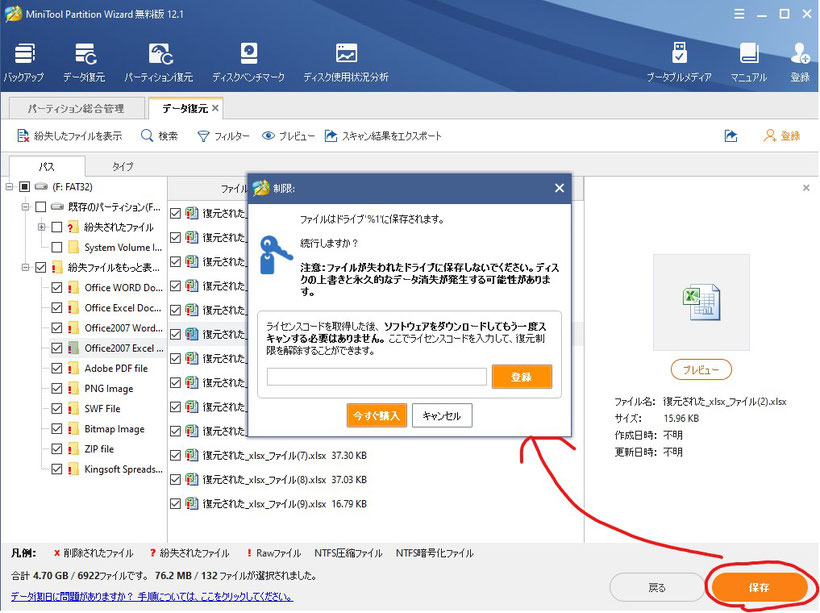Image resolution: width=820 pixels, height=613 pixels.
Task: Expand the 紛失されたファイル node
Action: click(41, 227)
